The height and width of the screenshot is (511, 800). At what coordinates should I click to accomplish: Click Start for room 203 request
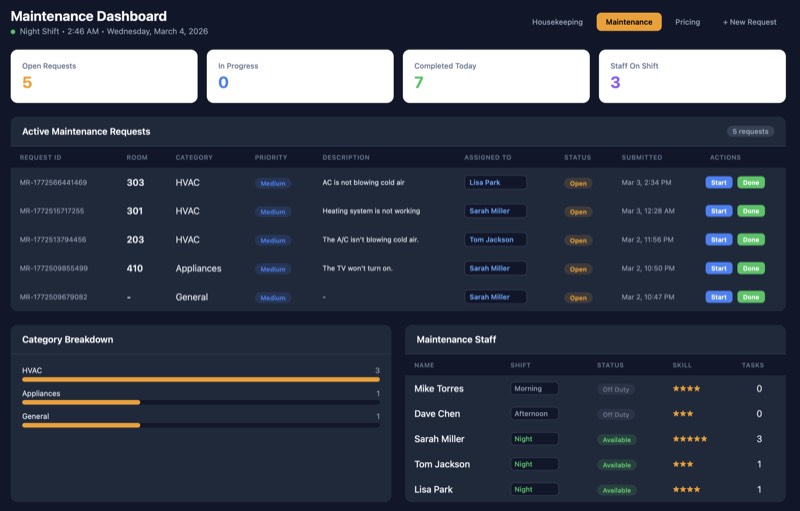718,240
